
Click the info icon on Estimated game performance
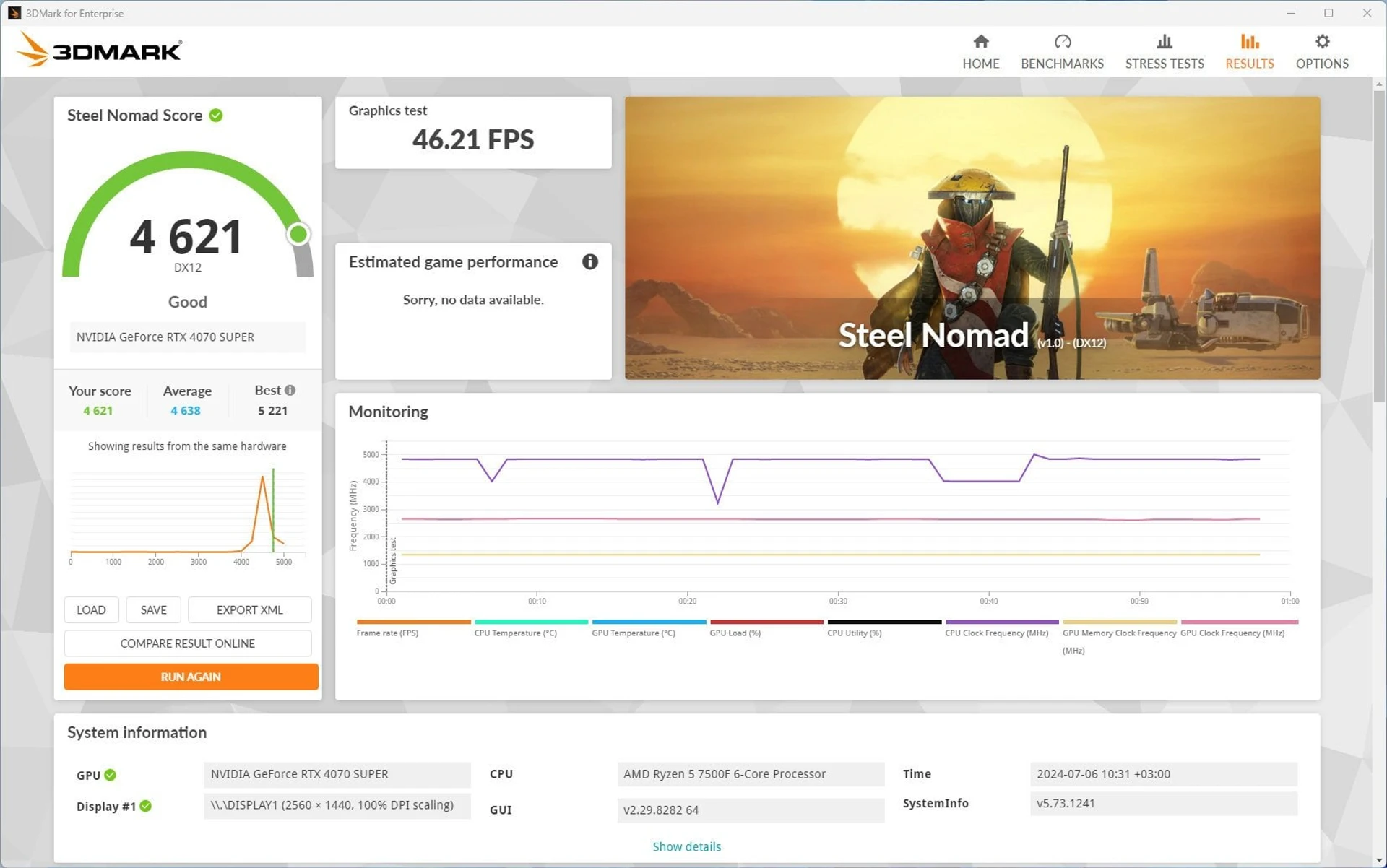(x=589, y=262)
